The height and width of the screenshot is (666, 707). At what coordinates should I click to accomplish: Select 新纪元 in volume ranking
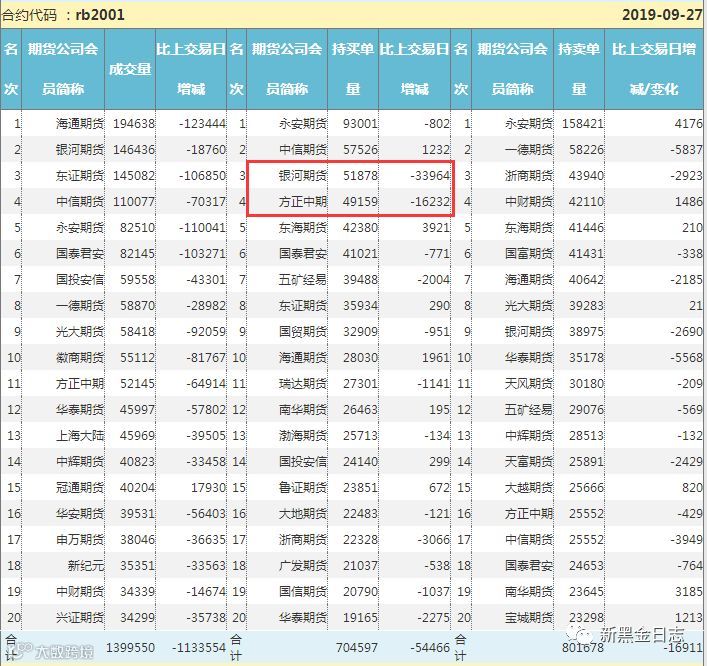[x=86, y=565]
